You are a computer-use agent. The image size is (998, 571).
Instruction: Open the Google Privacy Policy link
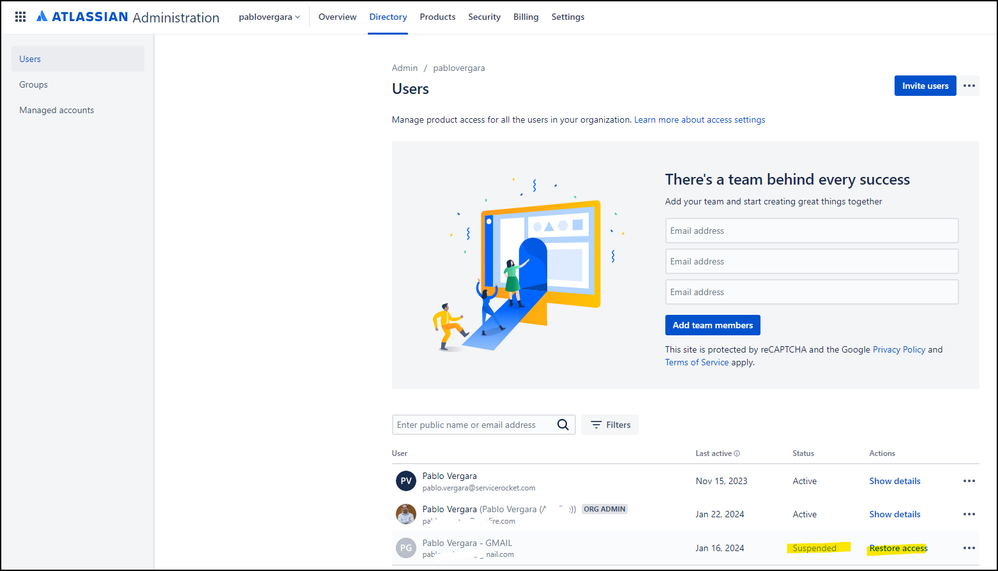click(899, 349)
